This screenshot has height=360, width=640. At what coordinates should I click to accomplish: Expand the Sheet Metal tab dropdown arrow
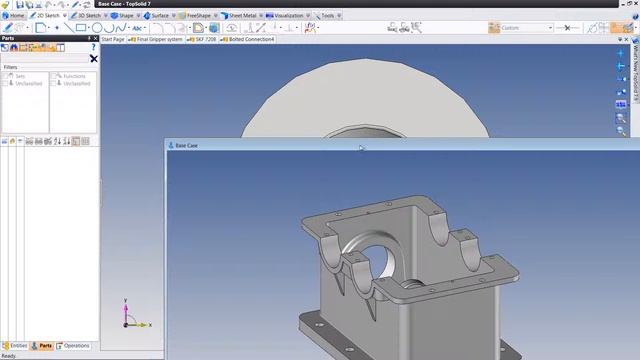[261, 16]
